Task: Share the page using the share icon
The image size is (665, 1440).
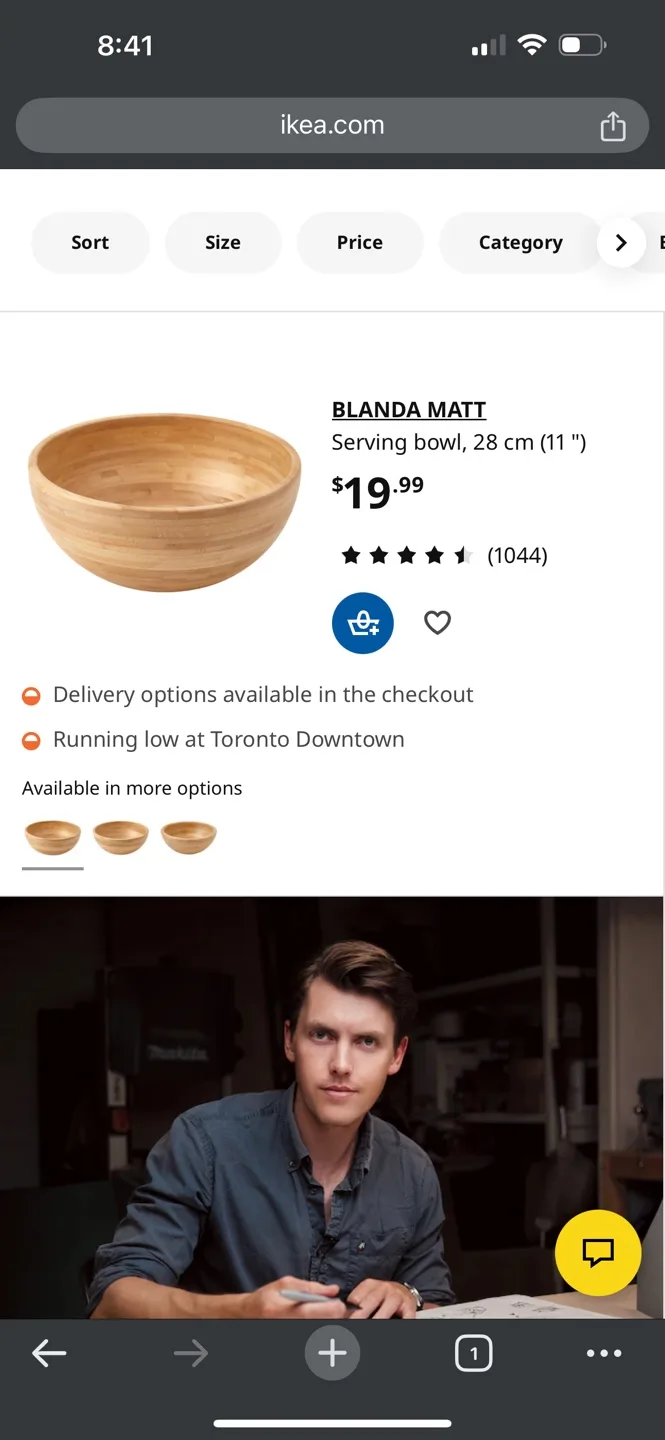Action: coord(613,125)
